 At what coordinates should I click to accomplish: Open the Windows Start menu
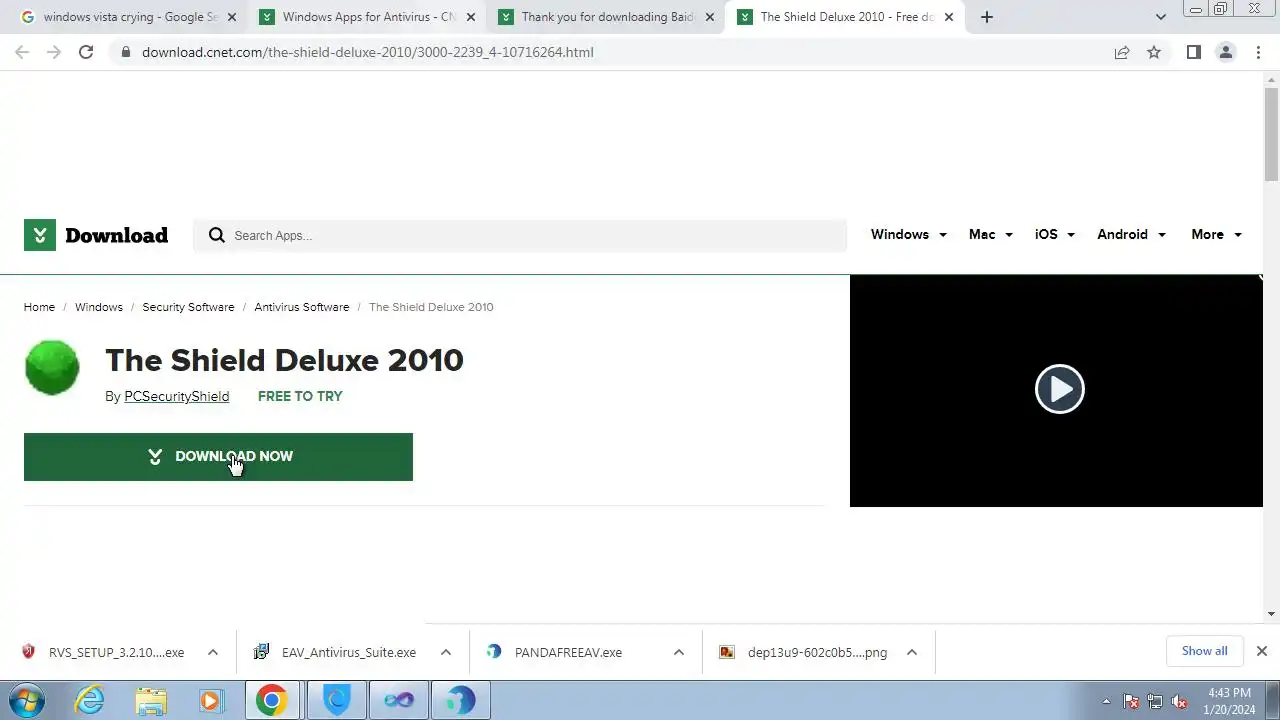click(x=28, y=700)
